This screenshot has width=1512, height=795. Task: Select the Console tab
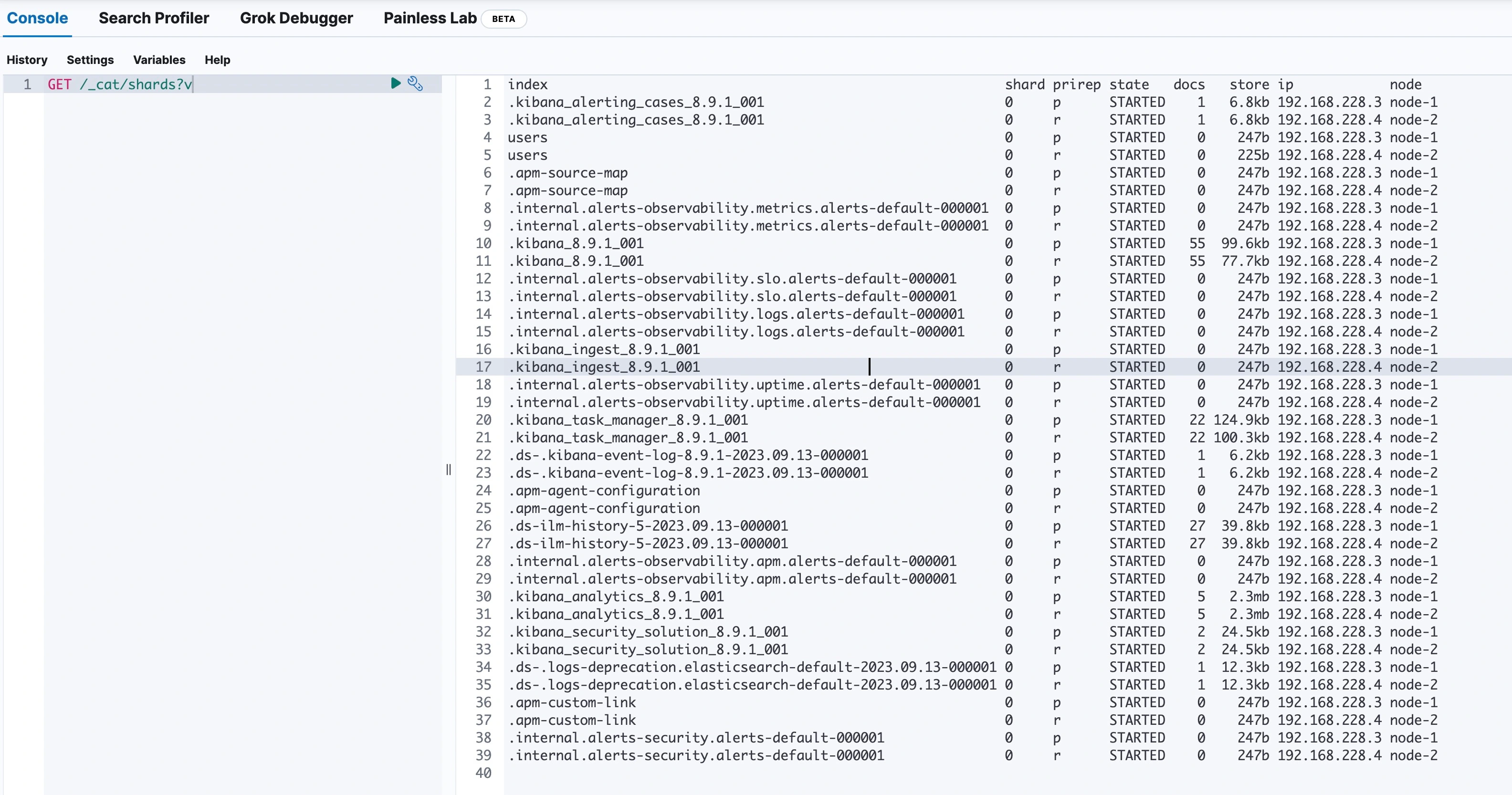tap(37, 18)
